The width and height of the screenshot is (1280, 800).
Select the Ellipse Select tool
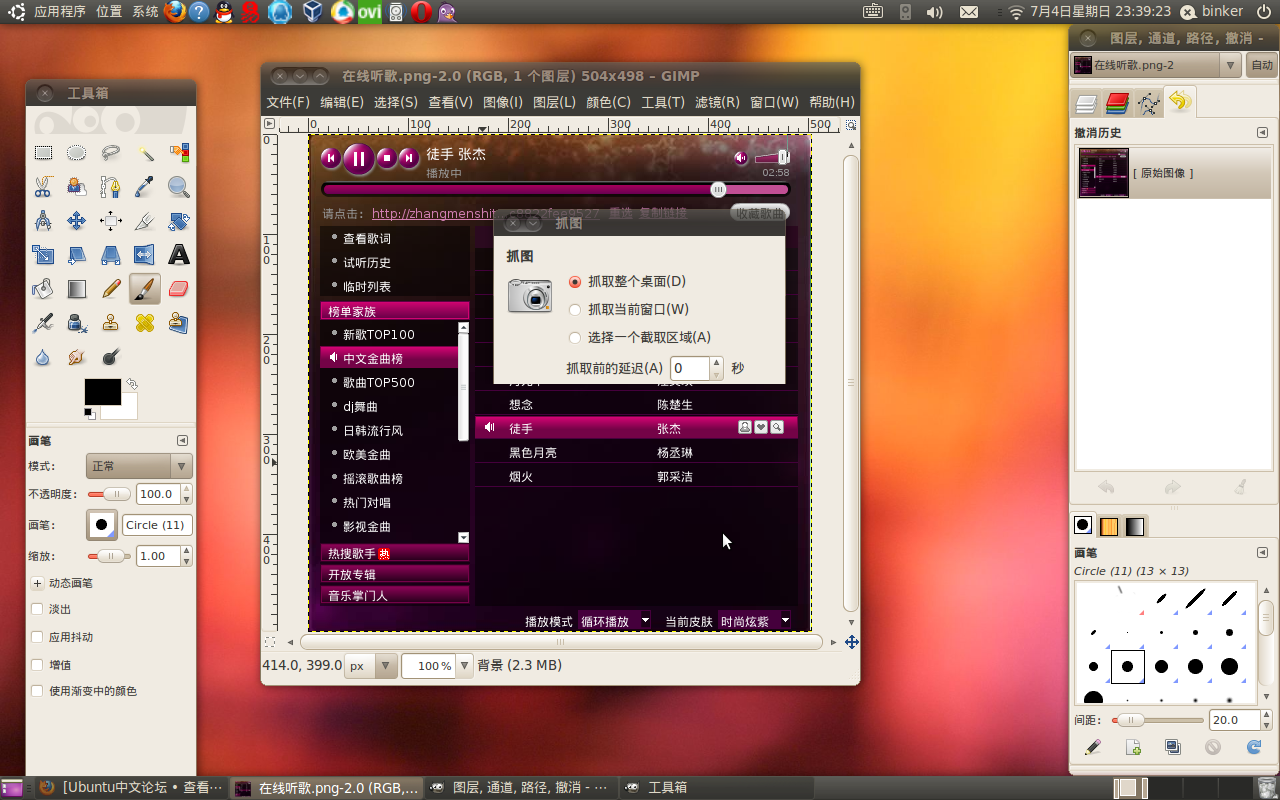[77, 153]
